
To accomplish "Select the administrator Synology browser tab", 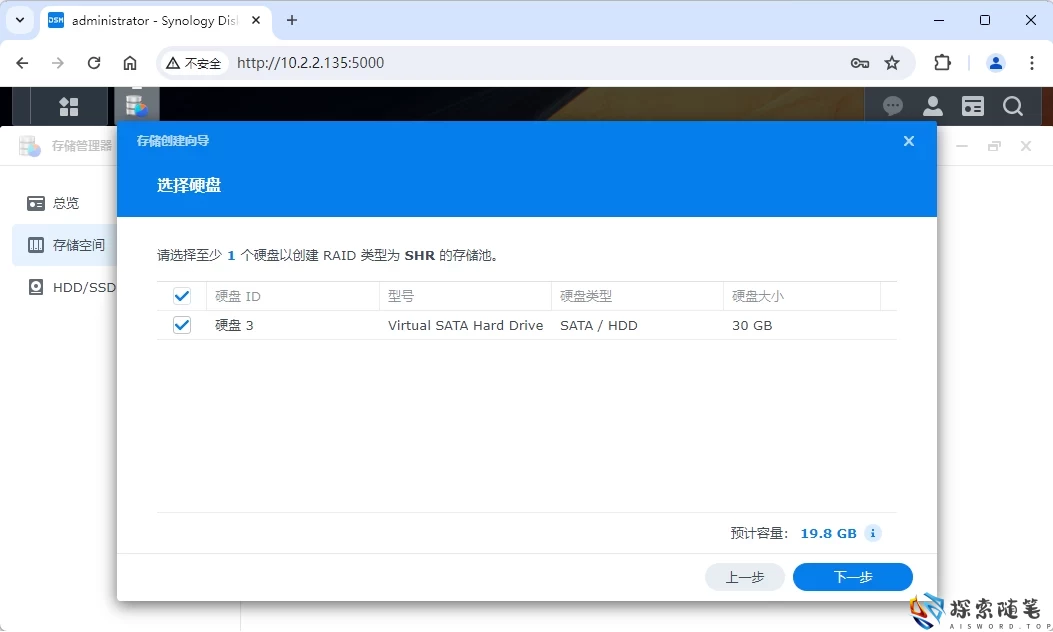I will [150, 20].
